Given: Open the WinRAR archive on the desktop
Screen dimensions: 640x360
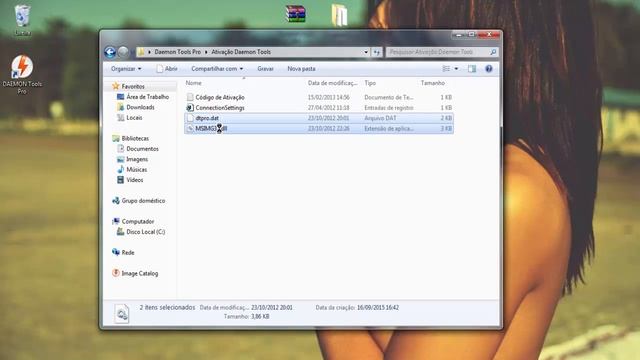Looking at the screenshot, I should tap(296, 14).
